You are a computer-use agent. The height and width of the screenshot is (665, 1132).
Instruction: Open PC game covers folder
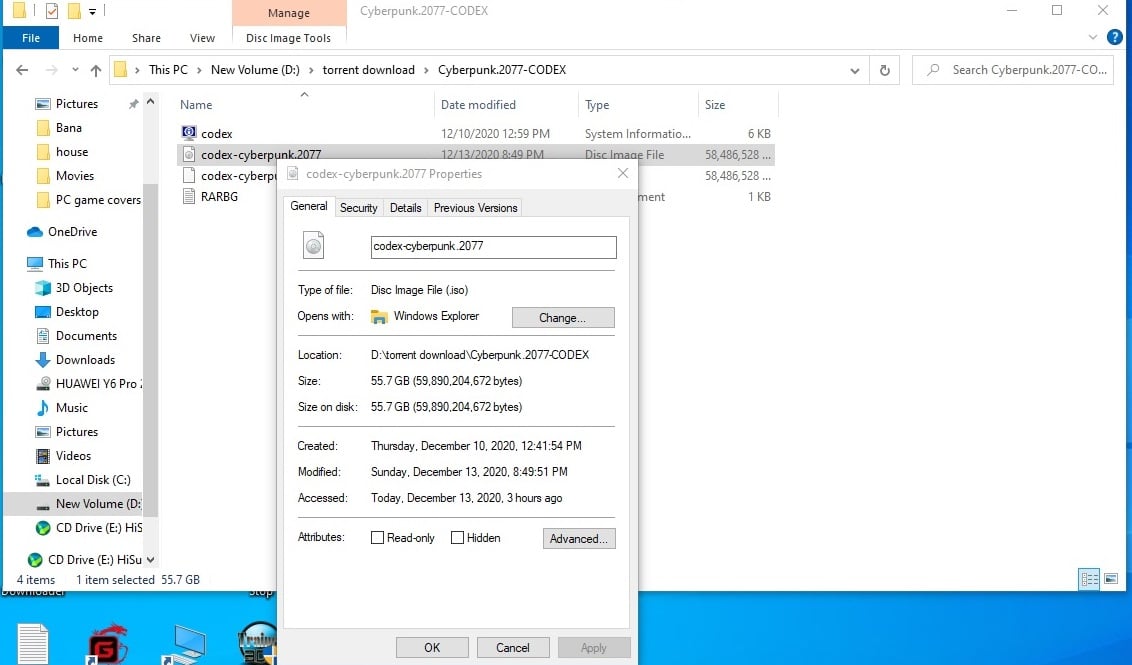click(97, 200)
